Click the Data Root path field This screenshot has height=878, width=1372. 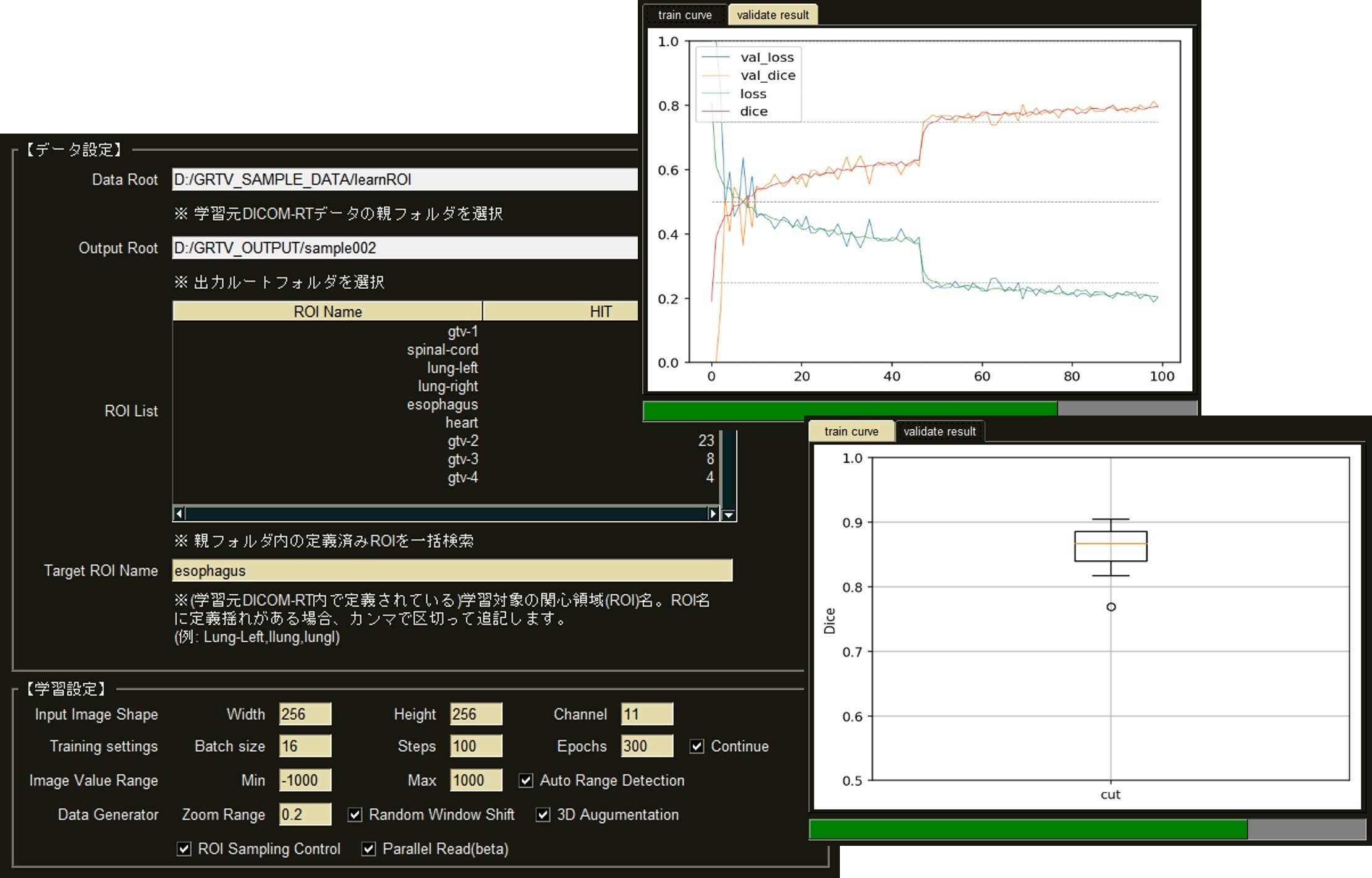[x=402, y=180]
